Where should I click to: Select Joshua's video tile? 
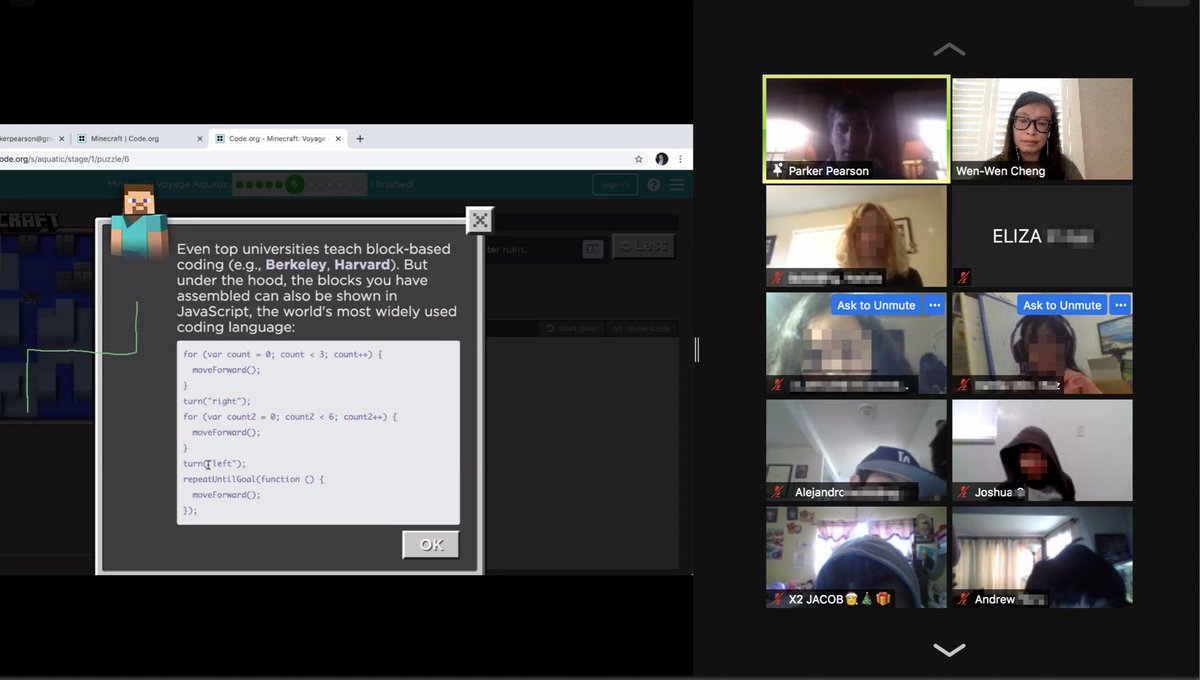click(1042, 450)
